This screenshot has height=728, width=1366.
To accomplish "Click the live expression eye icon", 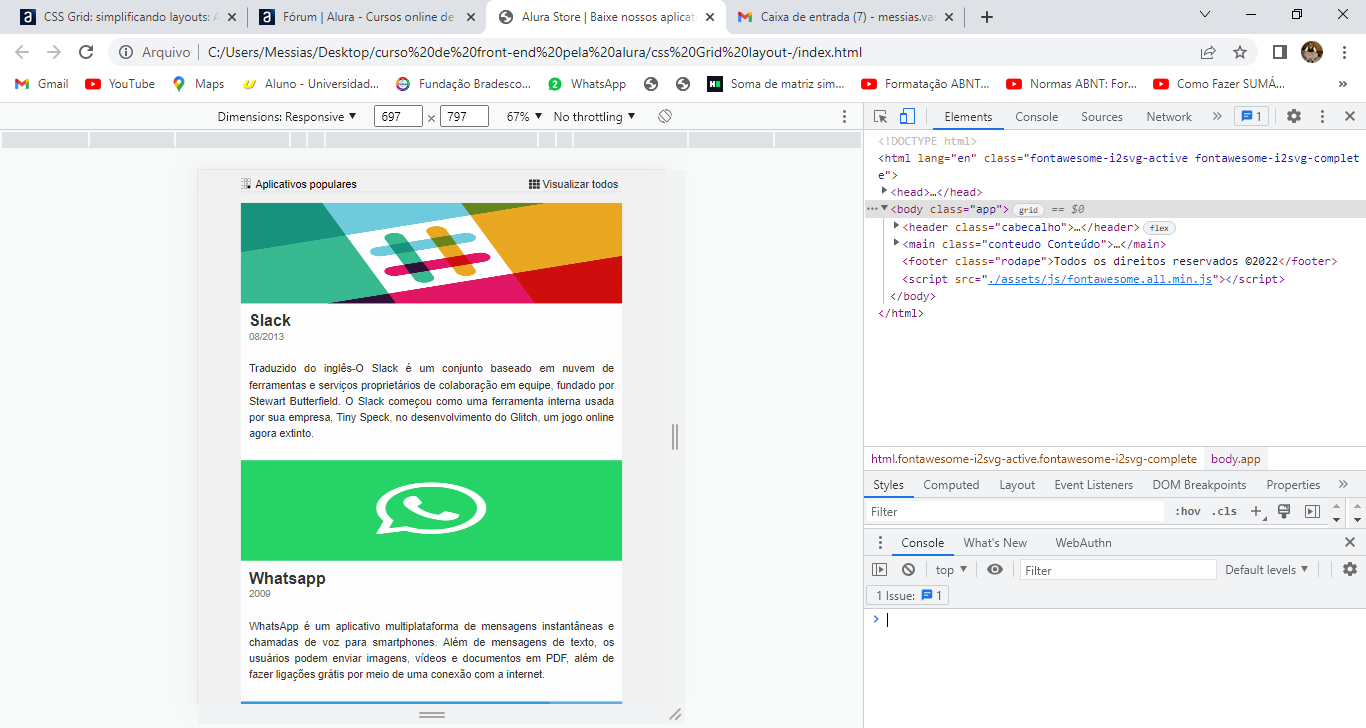I will tap(995, 570).
